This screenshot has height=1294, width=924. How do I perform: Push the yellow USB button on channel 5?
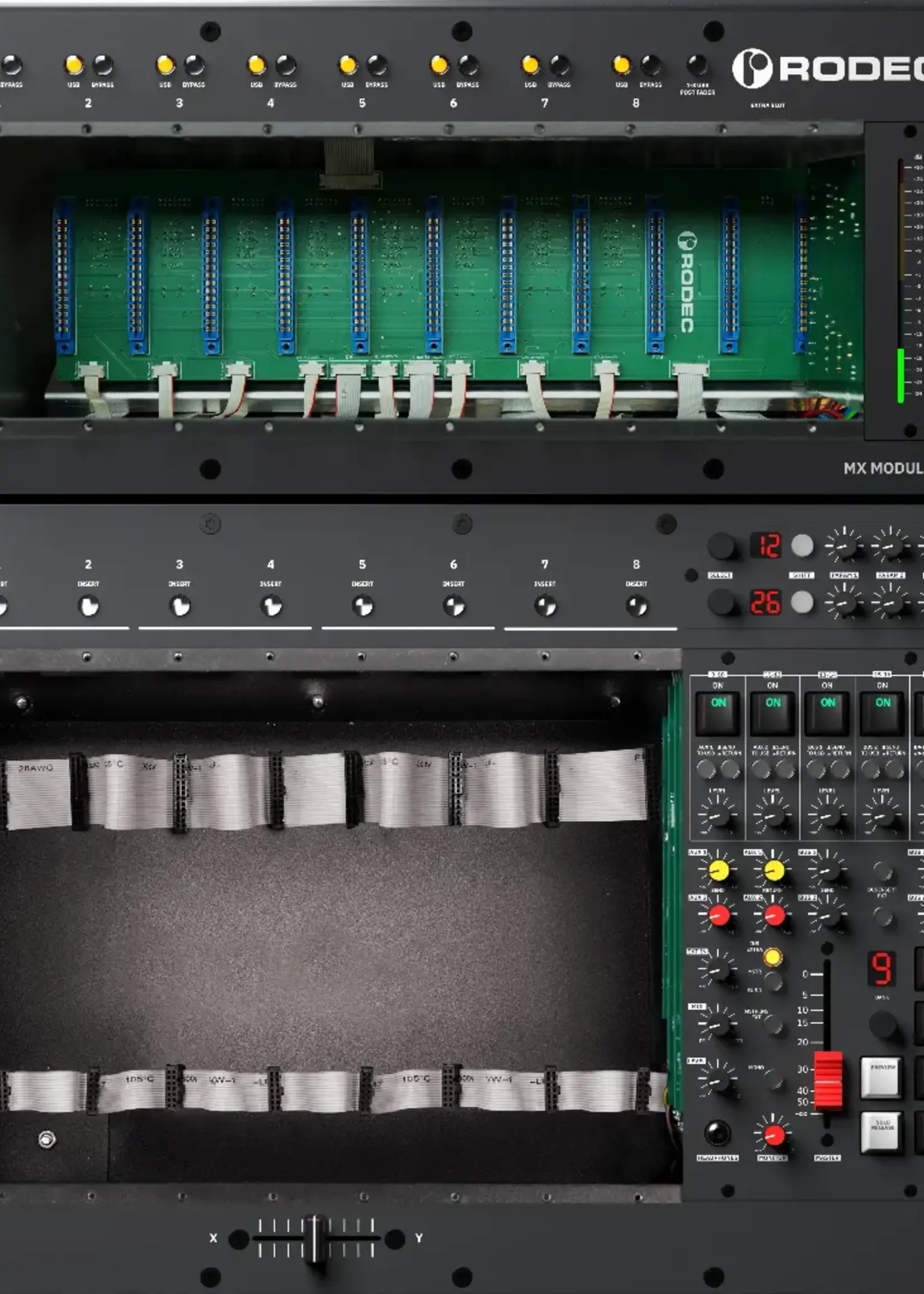[x=348, y=65]
